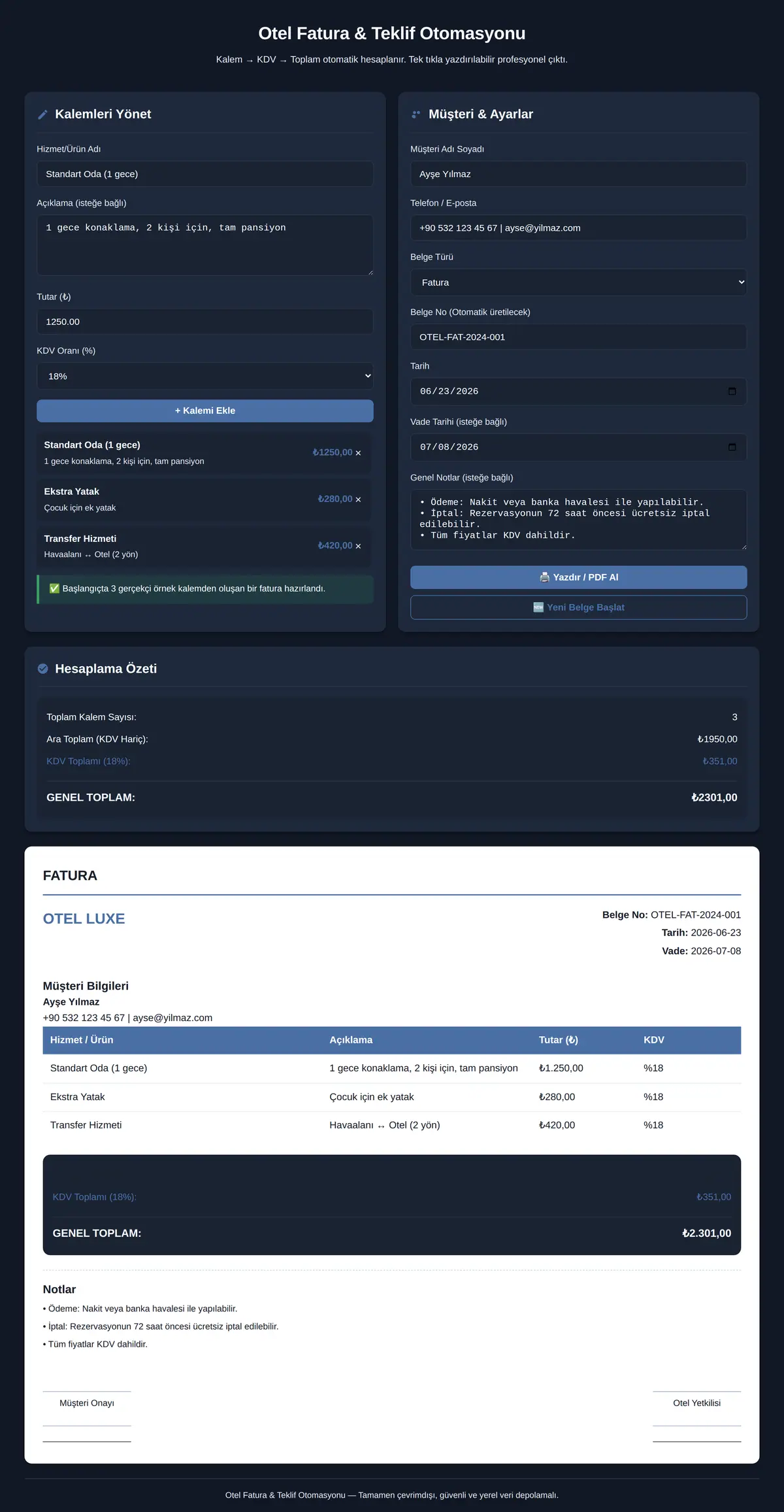
Task: Click the ₺2.301,00 total in invoice preview
Action: (x=707, y=1234)
